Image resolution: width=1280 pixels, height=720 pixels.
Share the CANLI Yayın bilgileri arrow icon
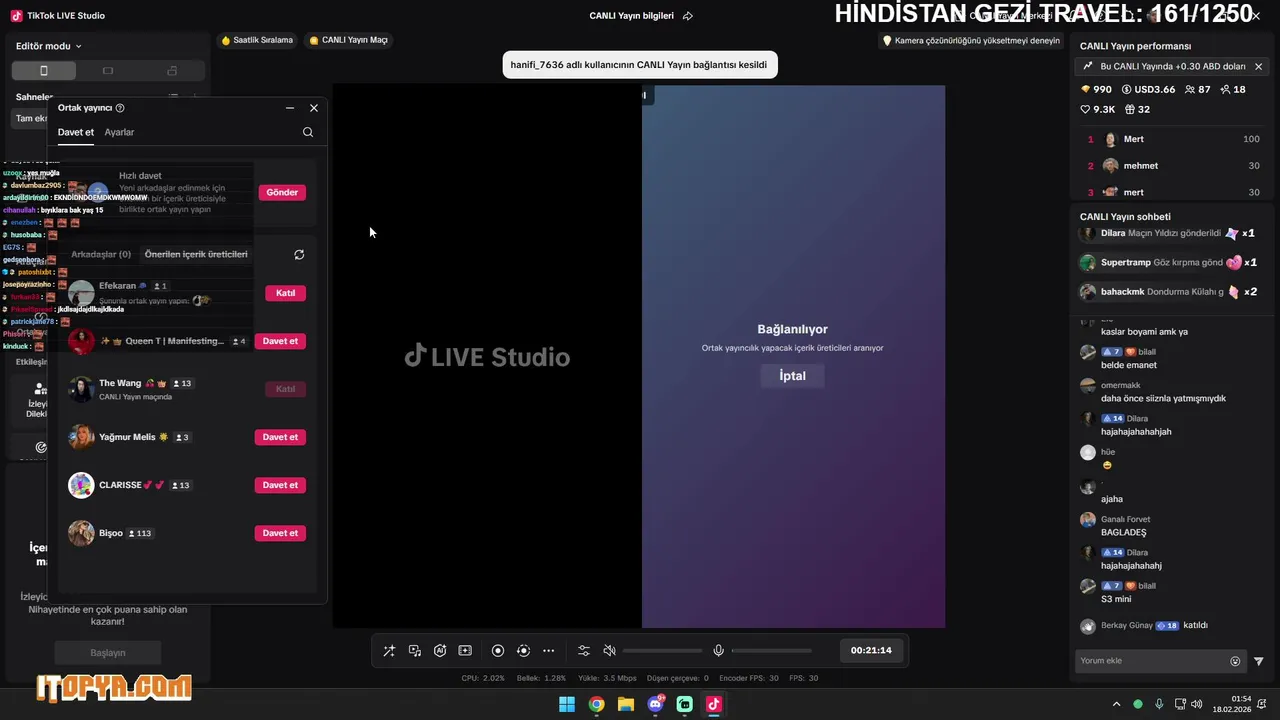(x=688, y=16)
